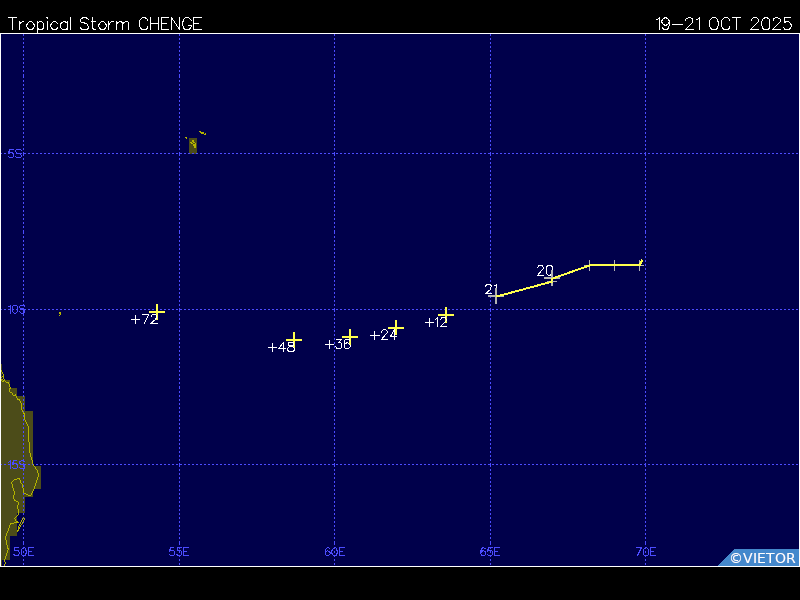
Task: Click the 60E longitude label
Action: (x=334, y=552)
